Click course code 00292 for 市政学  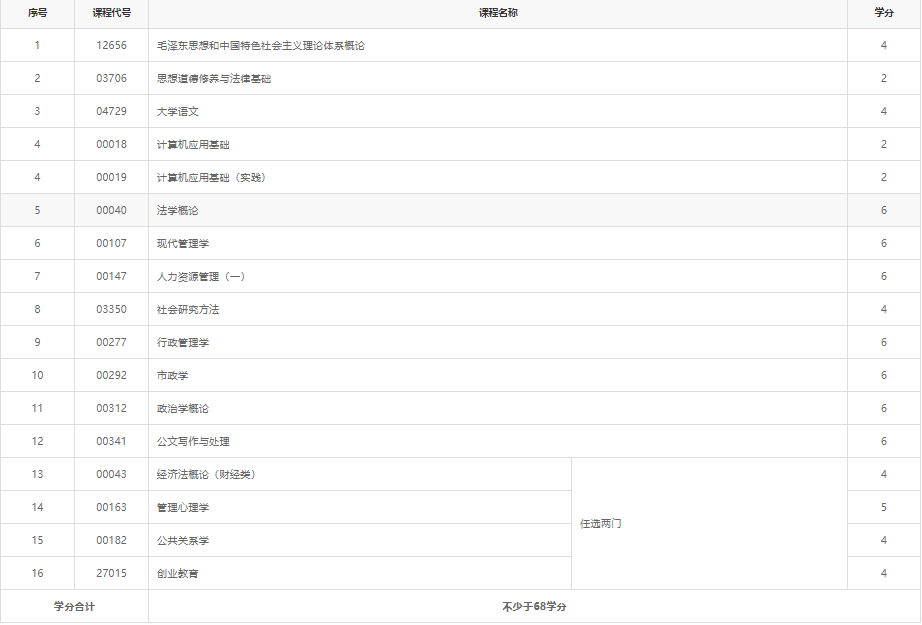click(x=110, y=375)
